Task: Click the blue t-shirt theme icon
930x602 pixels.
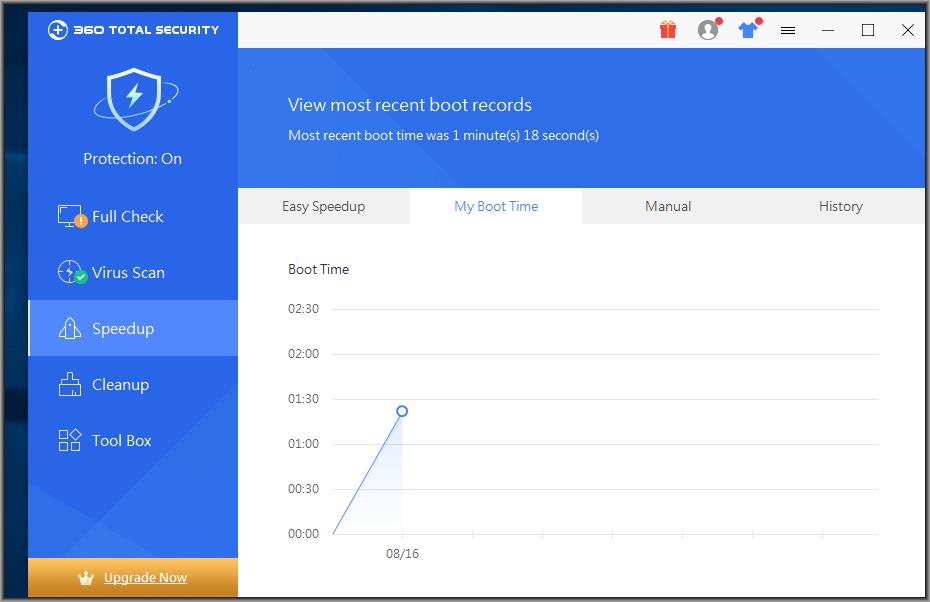Action: [748, 30]
